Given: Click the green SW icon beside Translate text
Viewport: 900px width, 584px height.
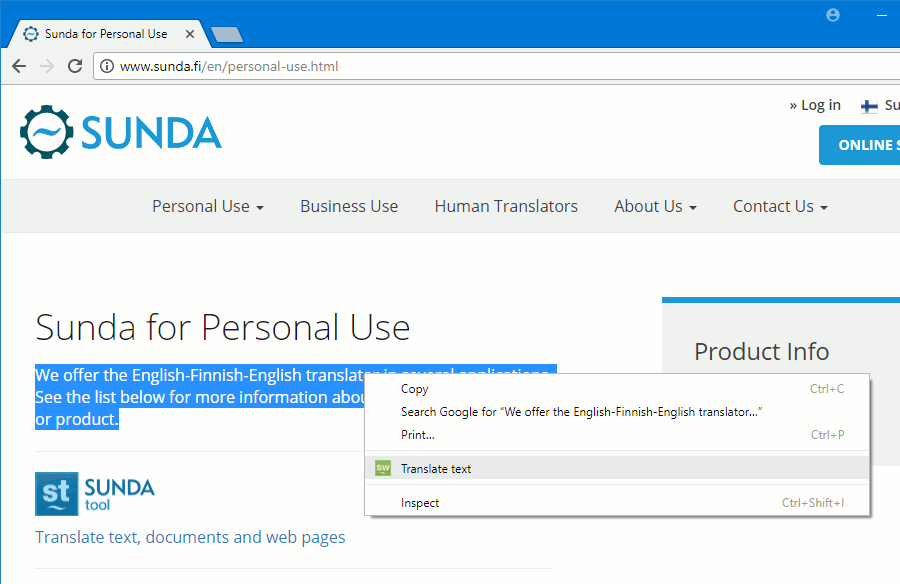Looking at the screenshot, I should pyautogui.click(x=383, y=469).
